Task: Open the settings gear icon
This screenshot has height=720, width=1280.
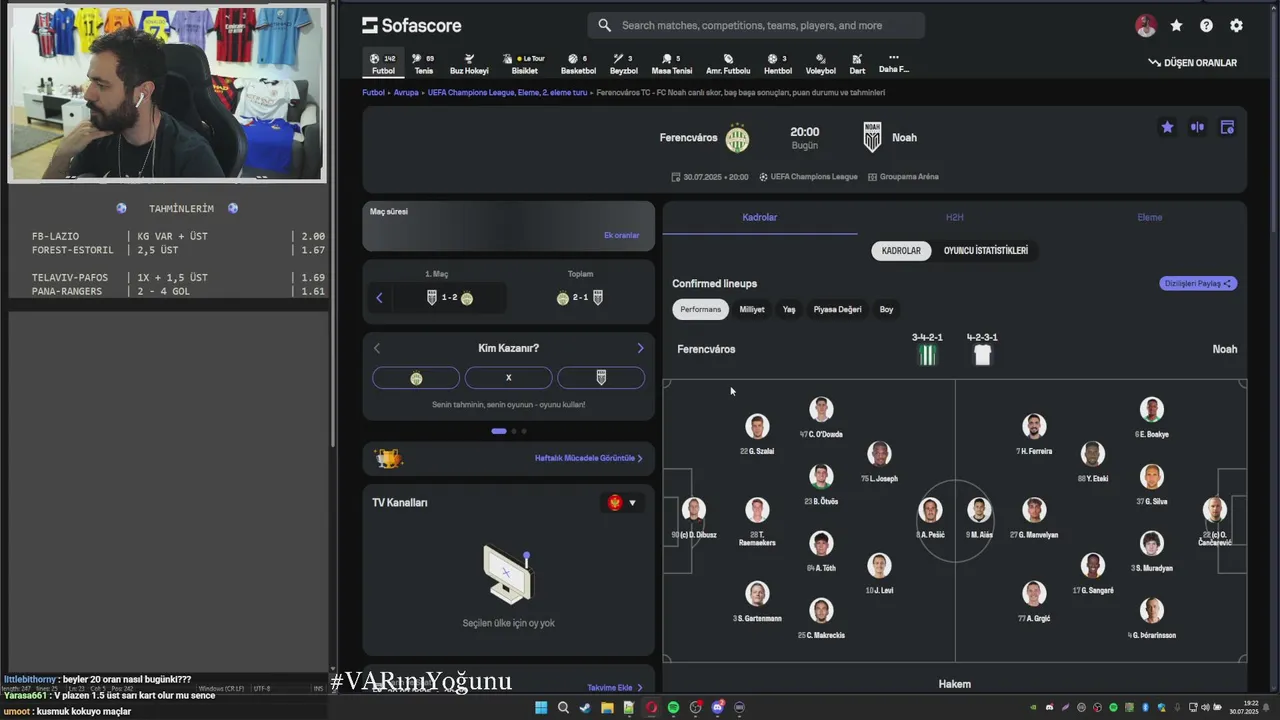Action: click(1236, 26)
